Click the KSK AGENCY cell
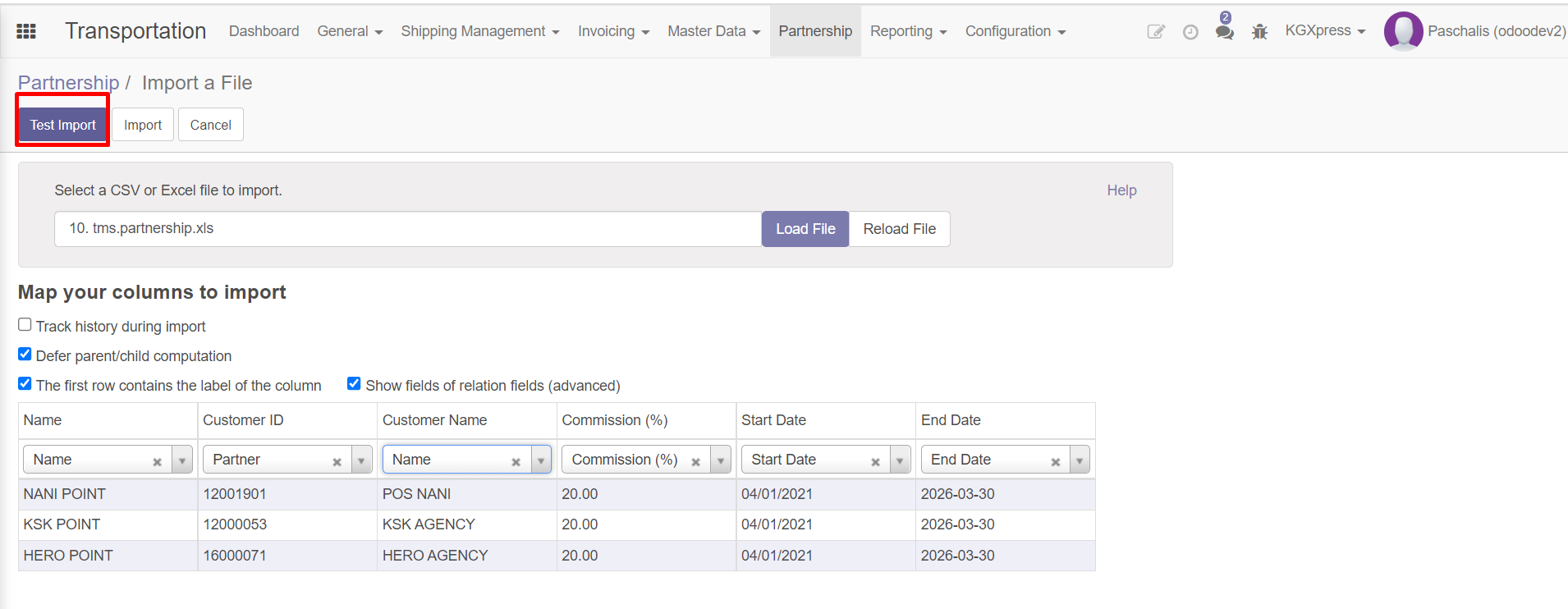Image resolution: width=1568 pixels, height=609 pixels. point(467,524)
